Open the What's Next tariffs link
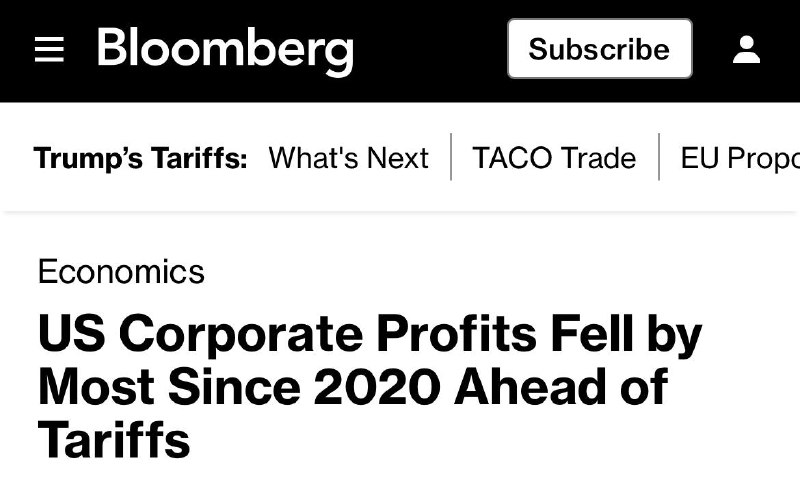This screenshot has height=495, width=800. pos(348,158)
